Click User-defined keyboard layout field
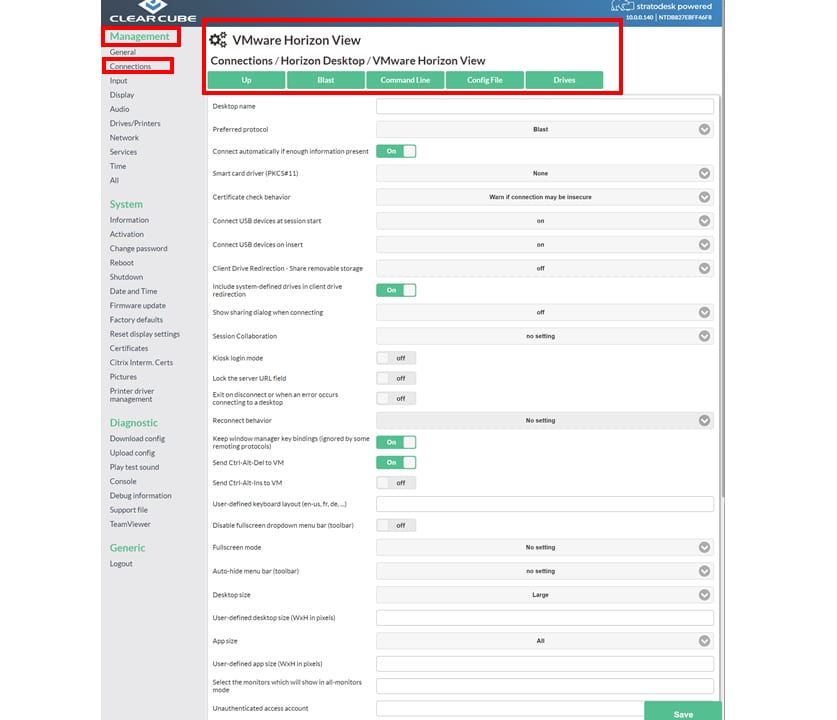 [544, 504]
